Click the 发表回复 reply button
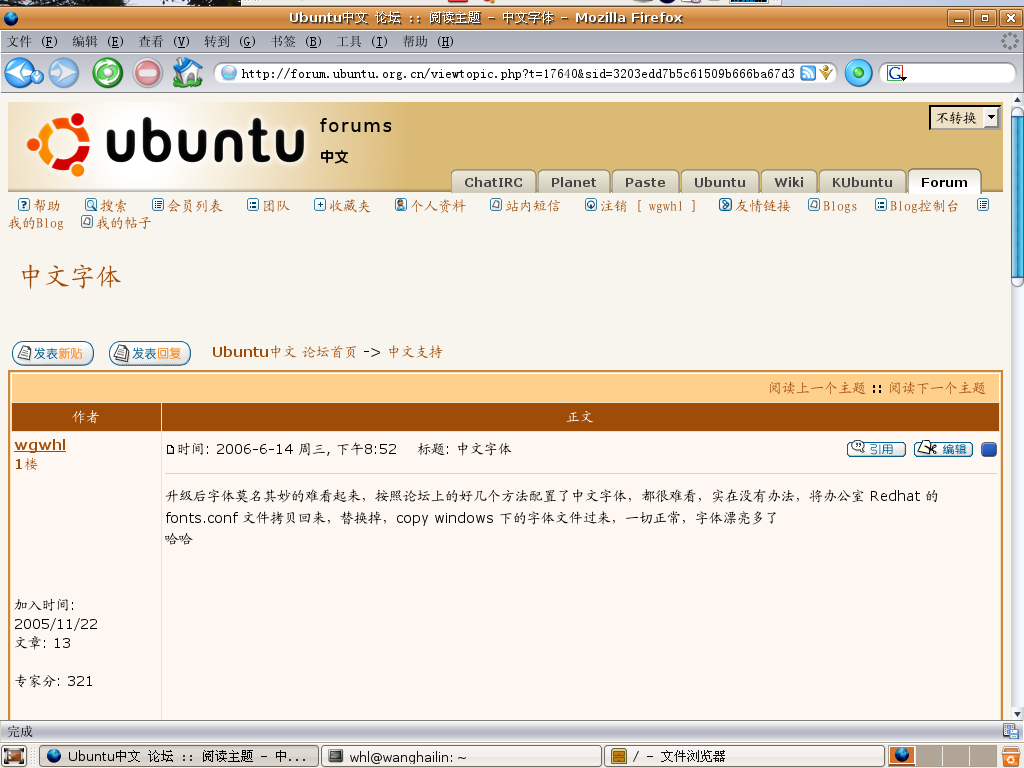 point(150,353)
